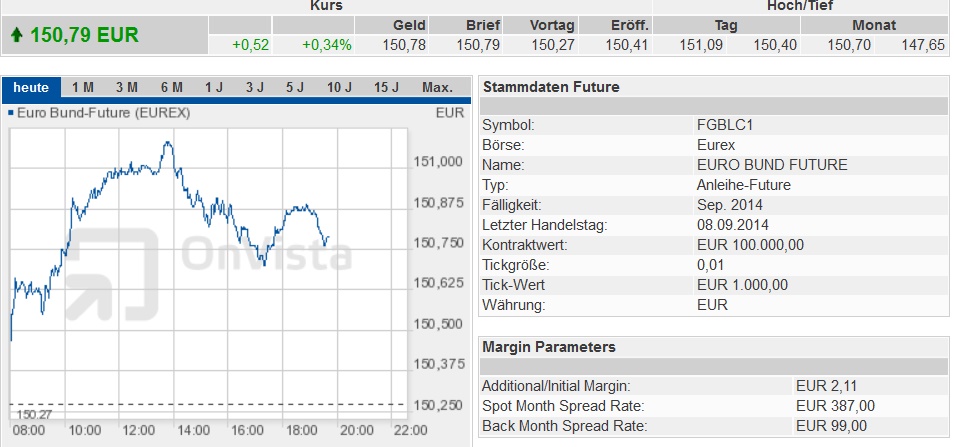The width and height of the screenshot is (954, 447).
Task: Click the OnVista watermark logo in chart
Action: tap(208, 274)
